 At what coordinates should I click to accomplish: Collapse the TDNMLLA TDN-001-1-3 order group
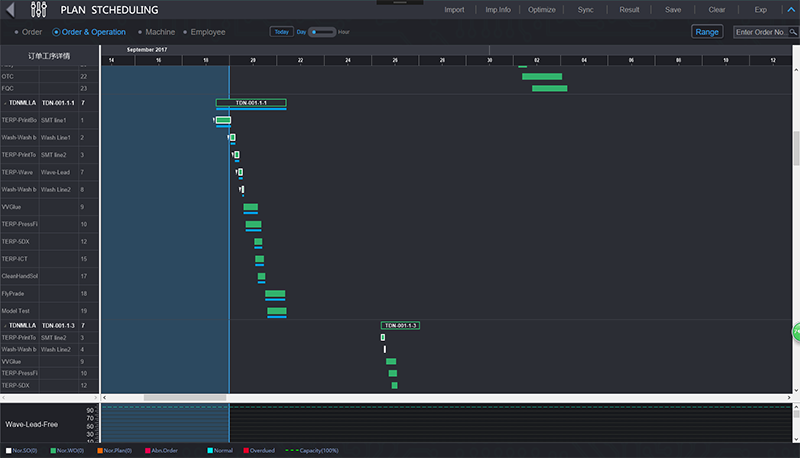coord(5,326)
